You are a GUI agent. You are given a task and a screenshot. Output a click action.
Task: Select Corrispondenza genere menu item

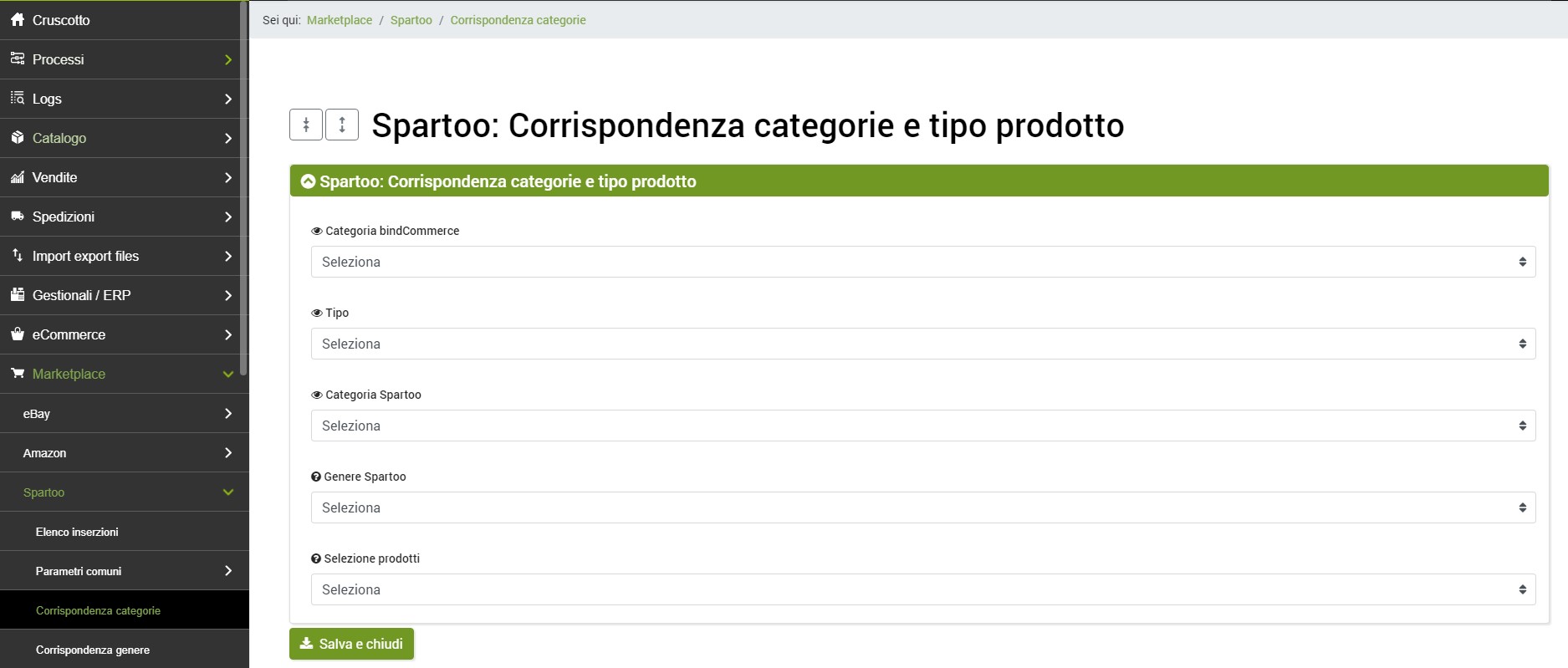[x=93, y=650]
